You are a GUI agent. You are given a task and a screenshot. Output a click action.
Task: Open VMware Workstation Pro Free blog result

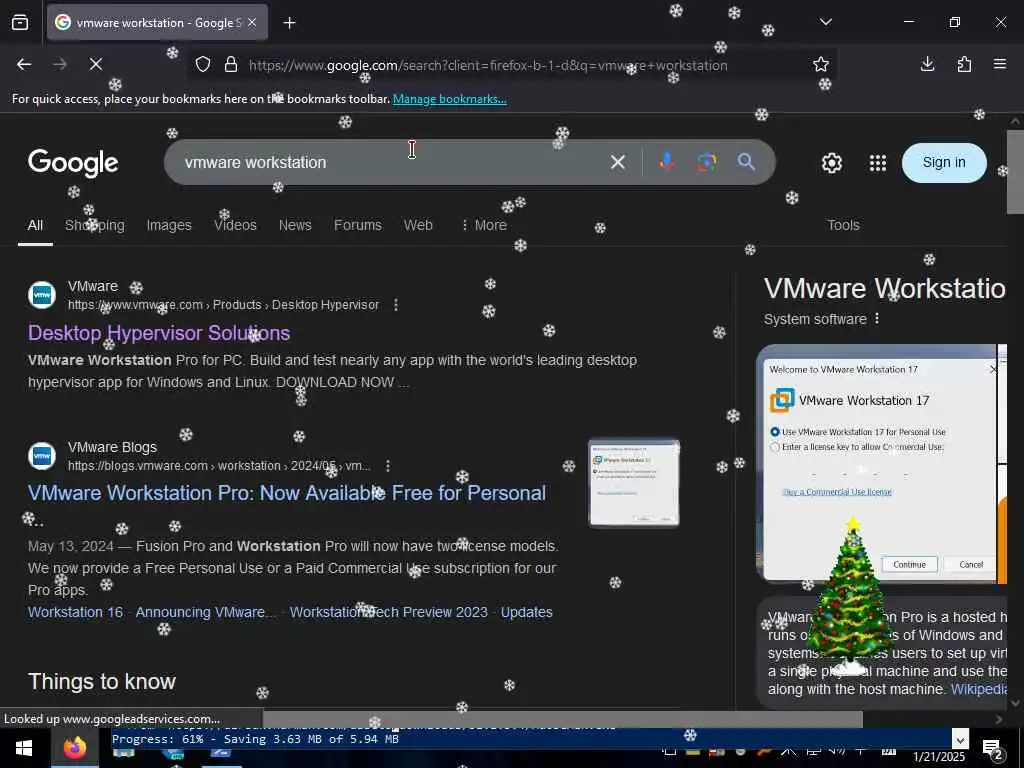[x=287, y=493]
